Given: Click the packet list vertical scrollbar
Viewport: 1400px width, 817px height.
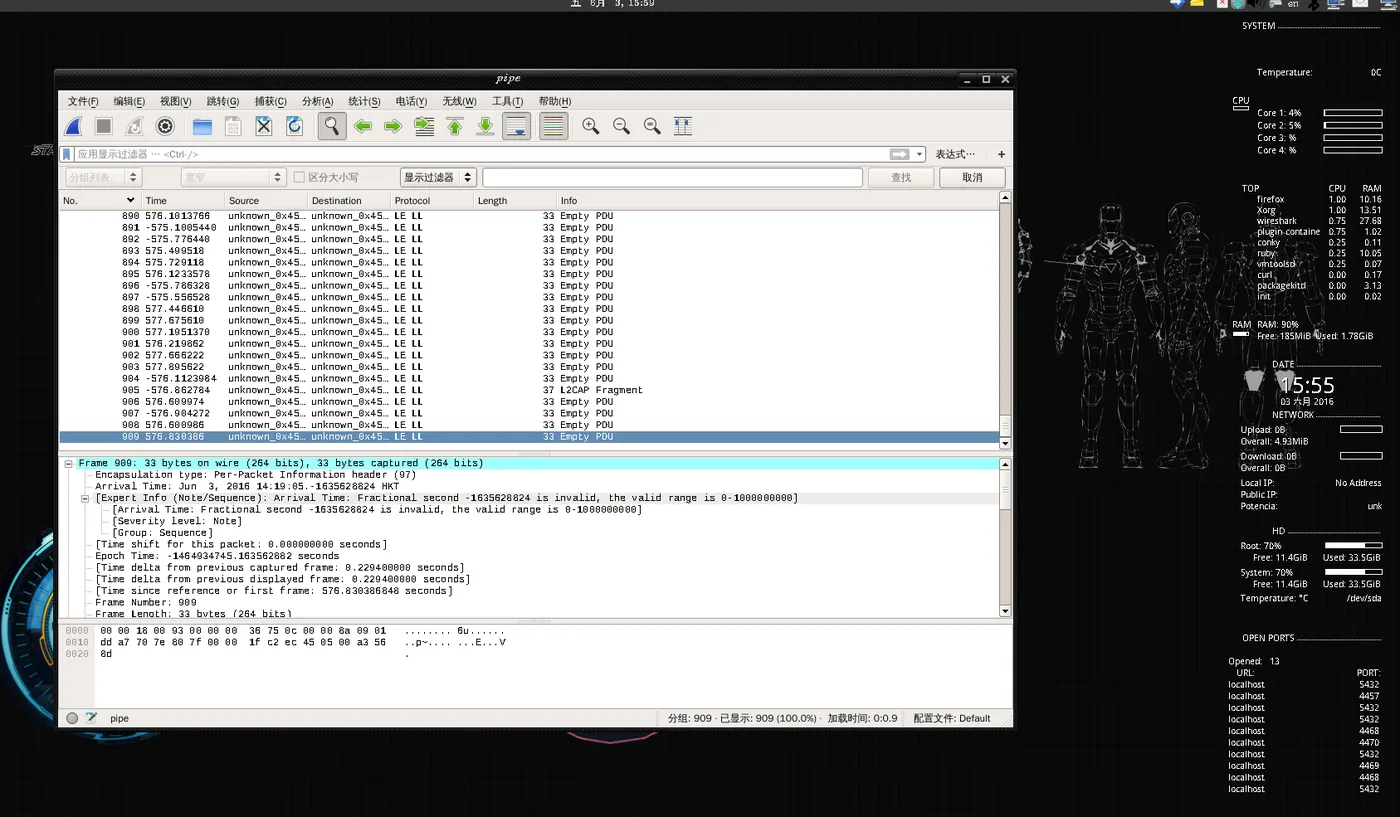Looking at the screenshot, I should click(1005, 319).
